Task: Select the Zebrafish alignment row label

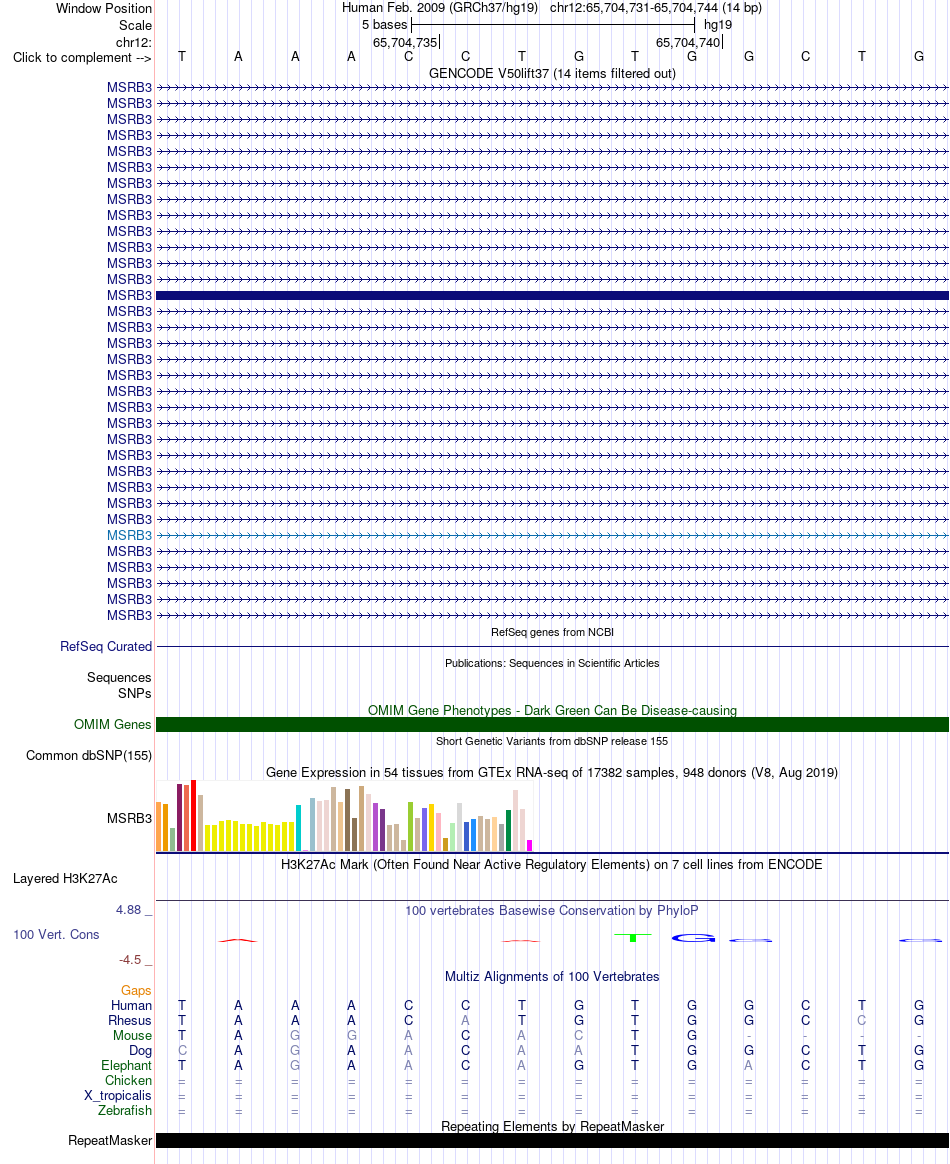Action: coord(125,1111)
